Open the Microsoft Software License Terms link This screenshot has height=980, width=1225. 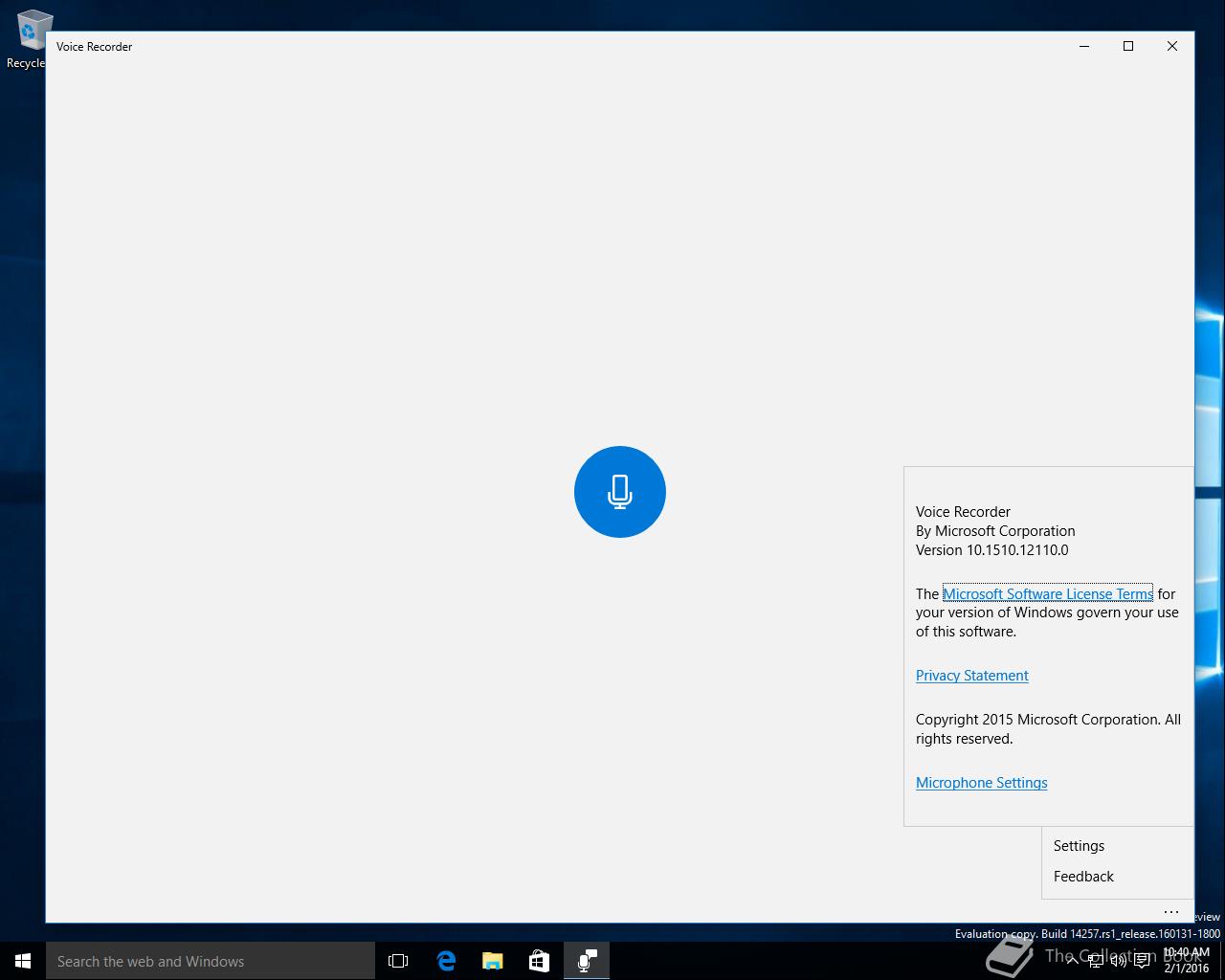click(1048, 593)
